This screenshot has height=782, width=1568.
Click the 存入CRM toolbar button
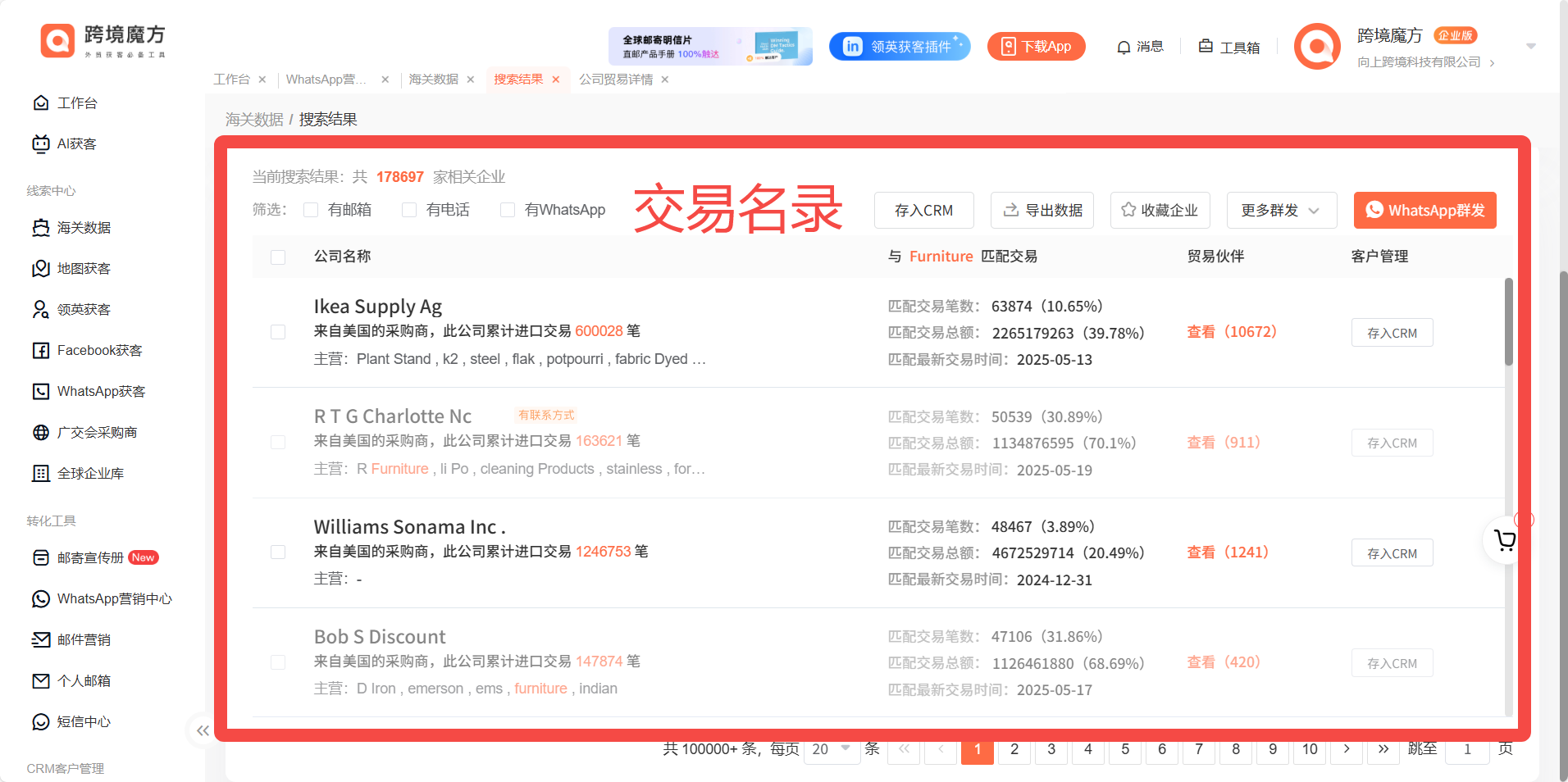click(924, 211)
